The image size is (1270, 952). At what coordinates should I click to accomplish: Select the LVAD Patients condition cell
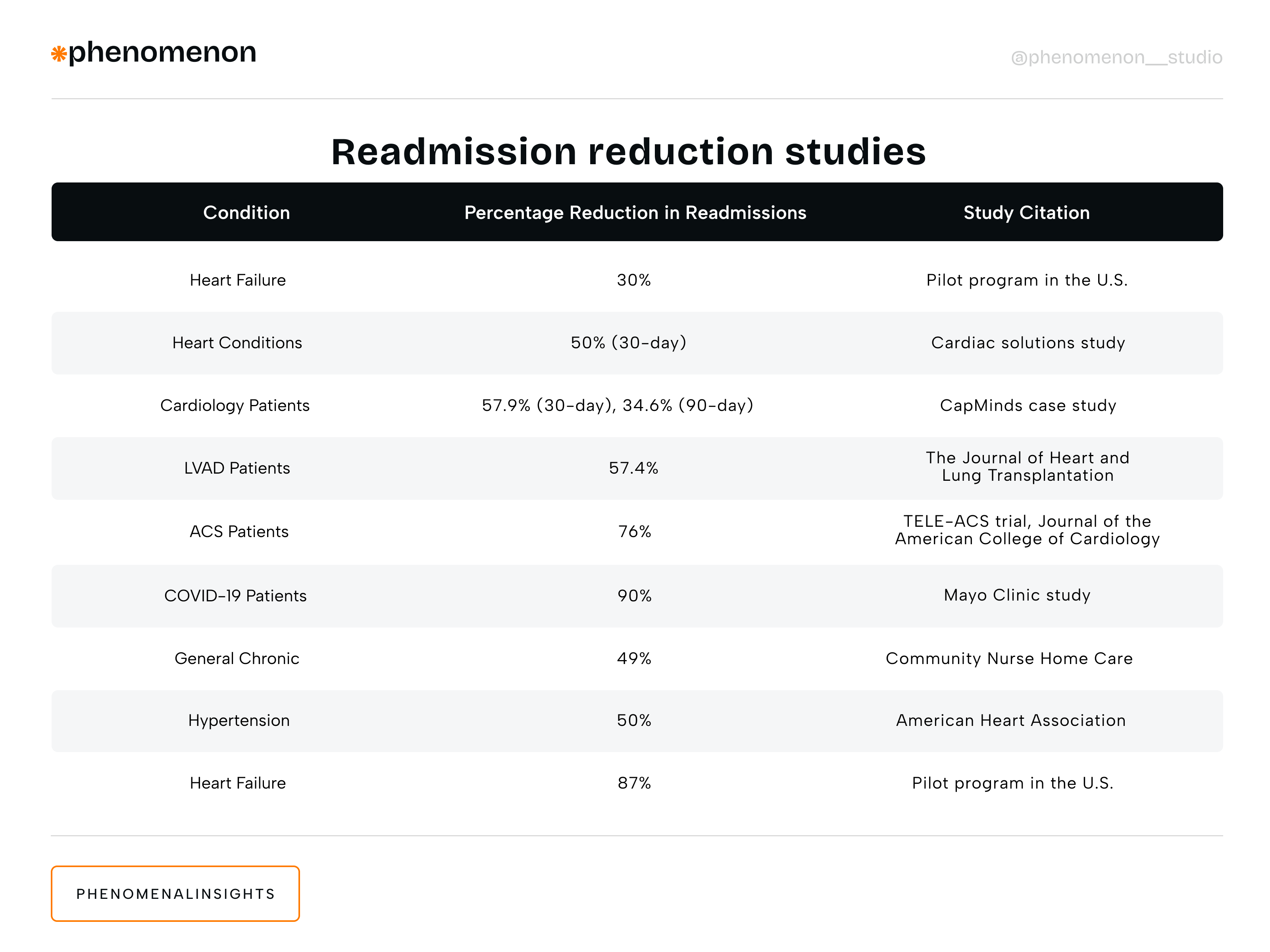tap(237, 468)
